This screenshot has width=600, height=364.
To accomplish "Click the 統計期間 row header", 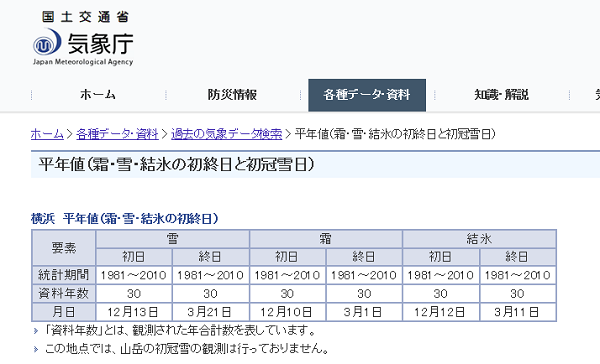I will (64, 275).
